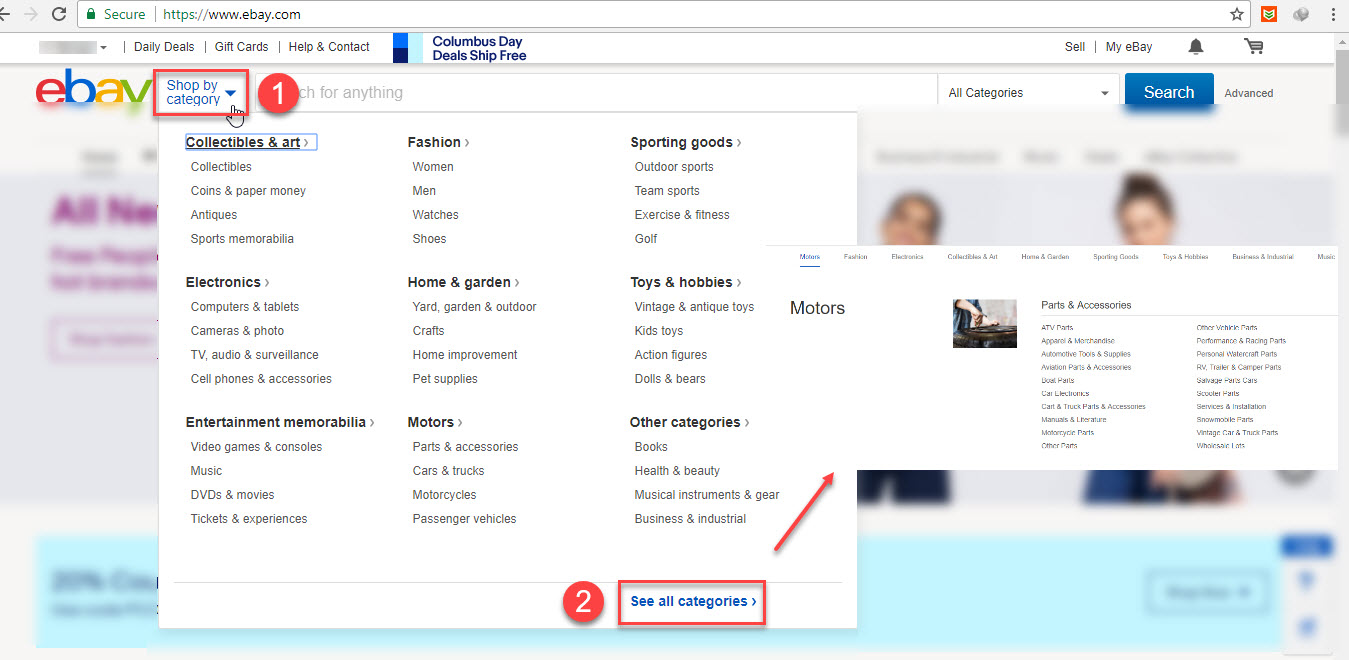Open Health & beauty

(x=677, y=471)
